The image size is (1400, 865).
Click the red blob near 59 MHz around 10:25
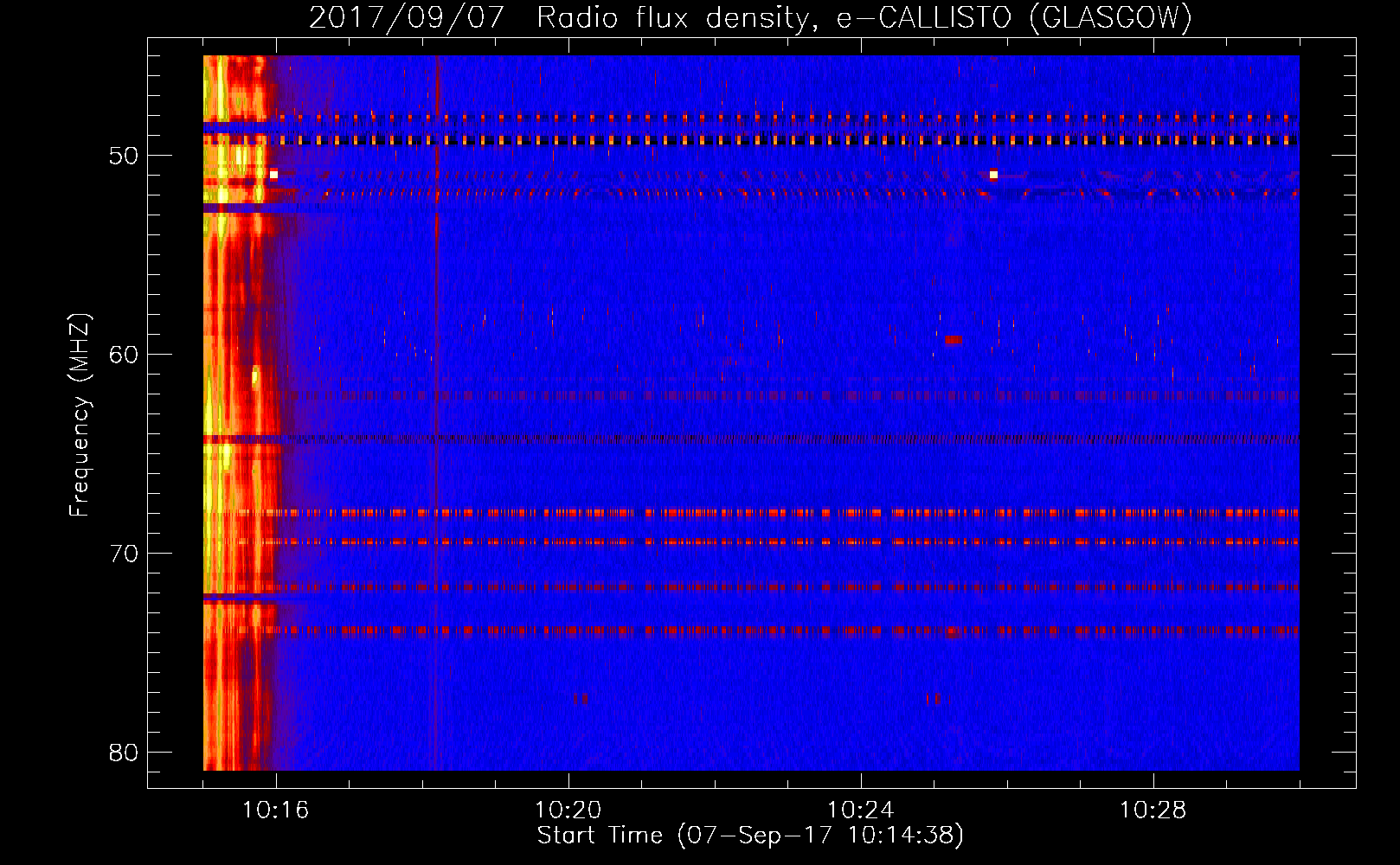pos(954,340)
